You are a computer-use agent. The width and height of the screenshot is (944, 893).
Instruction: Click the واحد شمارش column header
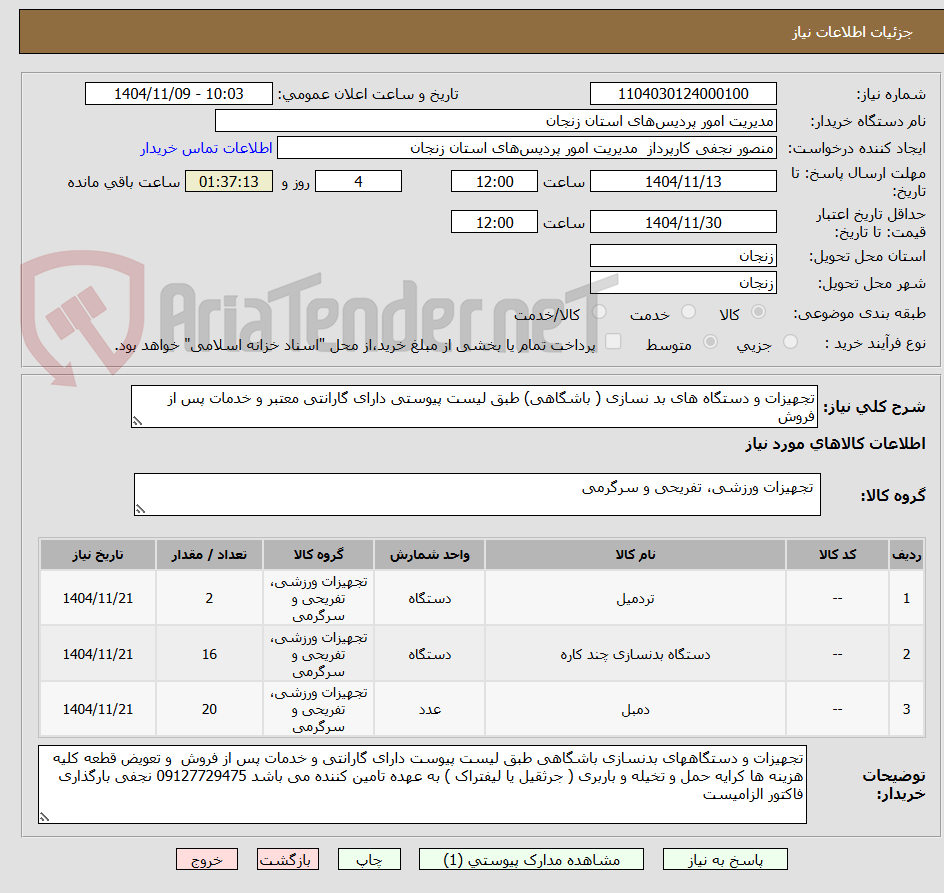pos(429,555)
